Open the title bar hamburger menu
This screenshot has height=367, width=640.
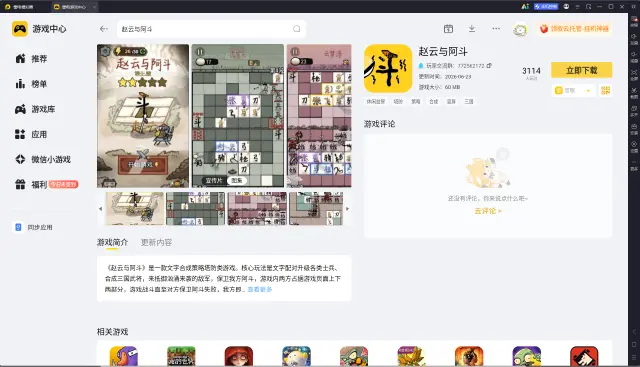(x=578, y=7)
